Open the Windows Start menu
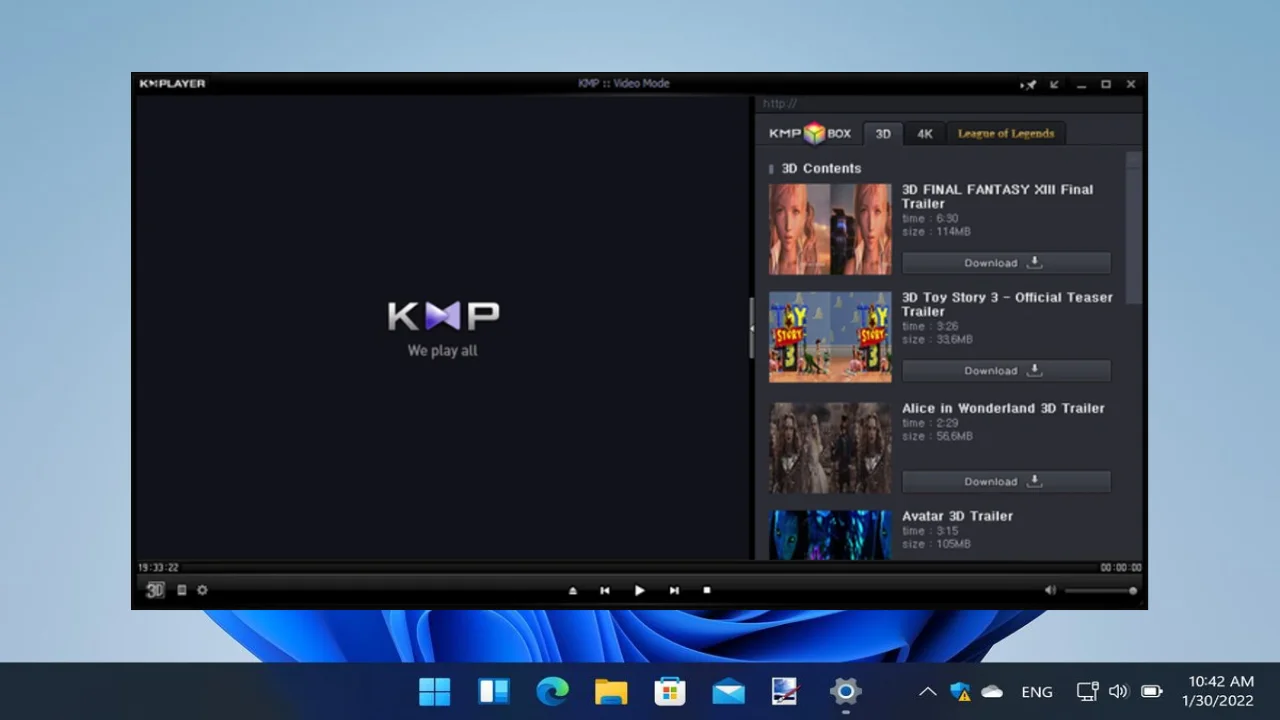The width and height of the screenshot is (1280, 720). click(x=435, y=691)
